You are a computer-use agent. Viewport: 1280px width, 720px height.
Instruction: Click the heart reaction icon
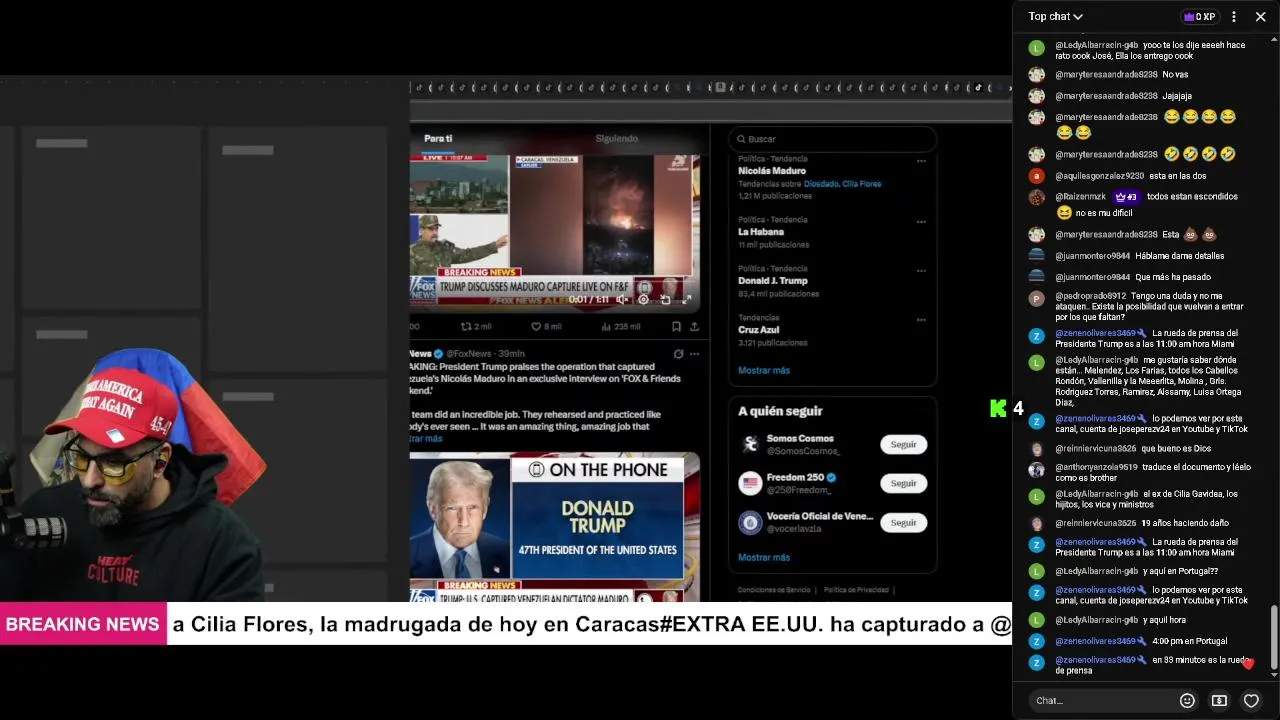(1251, 700)
